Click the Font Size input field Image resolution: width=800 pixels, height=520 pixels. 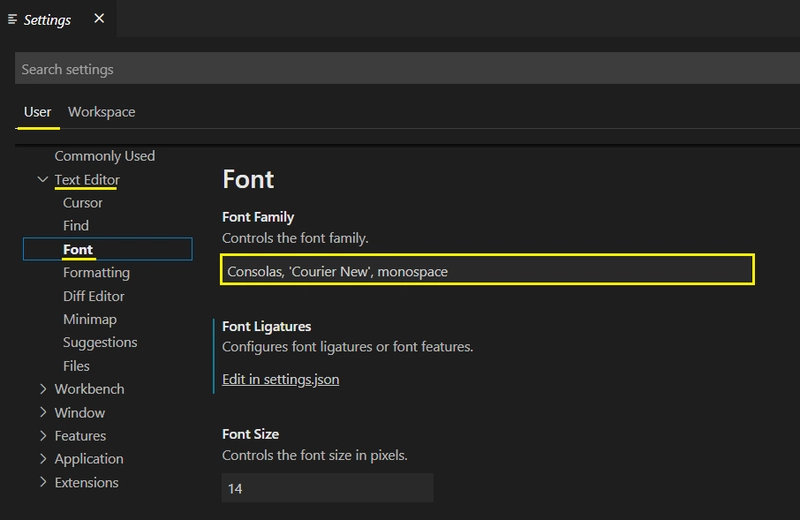[327, 488]
